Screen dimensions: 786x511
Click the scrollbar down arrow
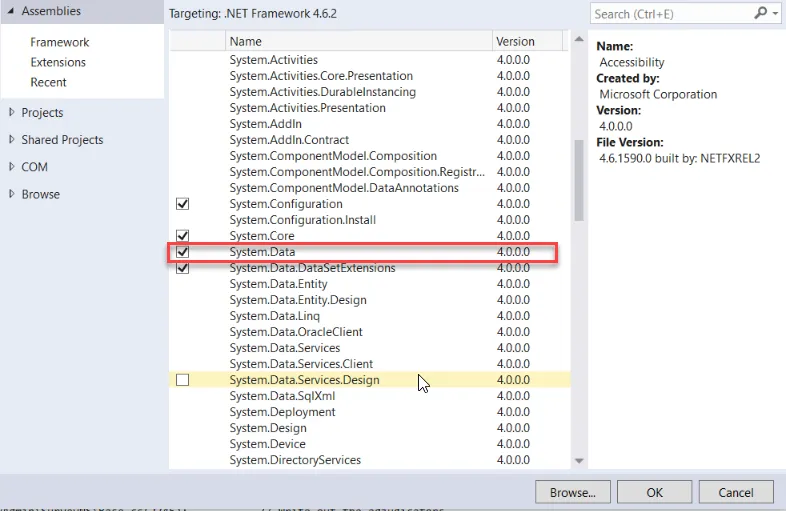[x=579, y=461]
